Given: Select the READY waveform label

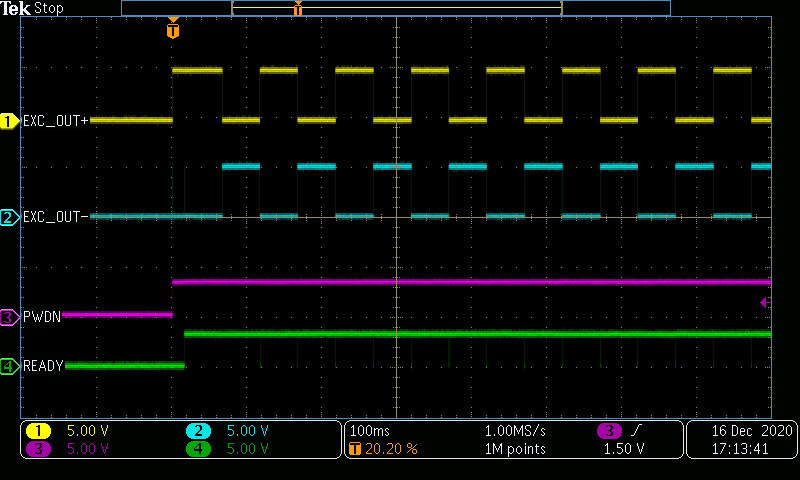Looking at the screenshot, I should [43, 366].
